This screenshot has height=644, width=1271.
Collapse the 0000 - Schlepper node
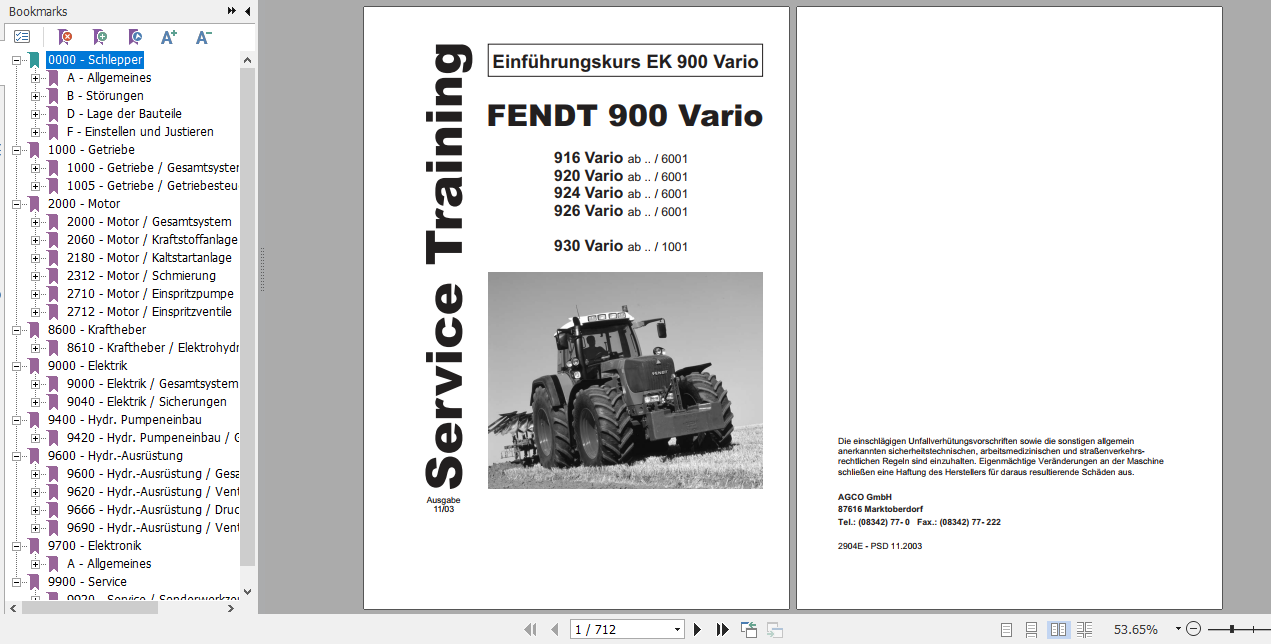17,60
